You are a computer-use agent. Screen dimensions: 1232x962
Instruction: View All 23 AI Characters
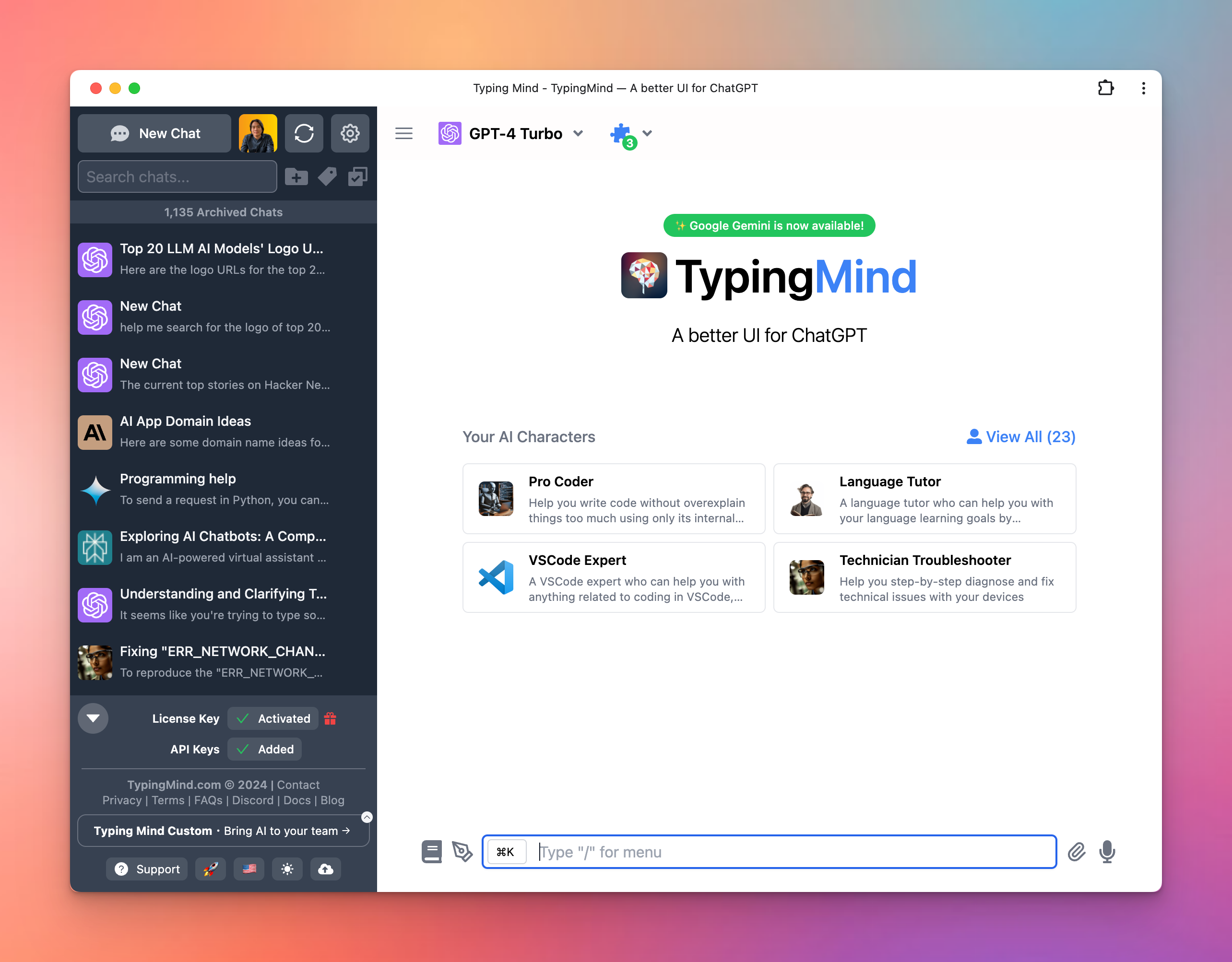1021,436
